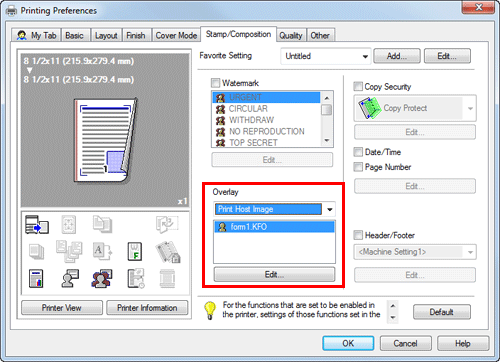Screen dimensions: 500x362
Task: Toggle the Copy Security checkbox
Action: click(358, 87)
